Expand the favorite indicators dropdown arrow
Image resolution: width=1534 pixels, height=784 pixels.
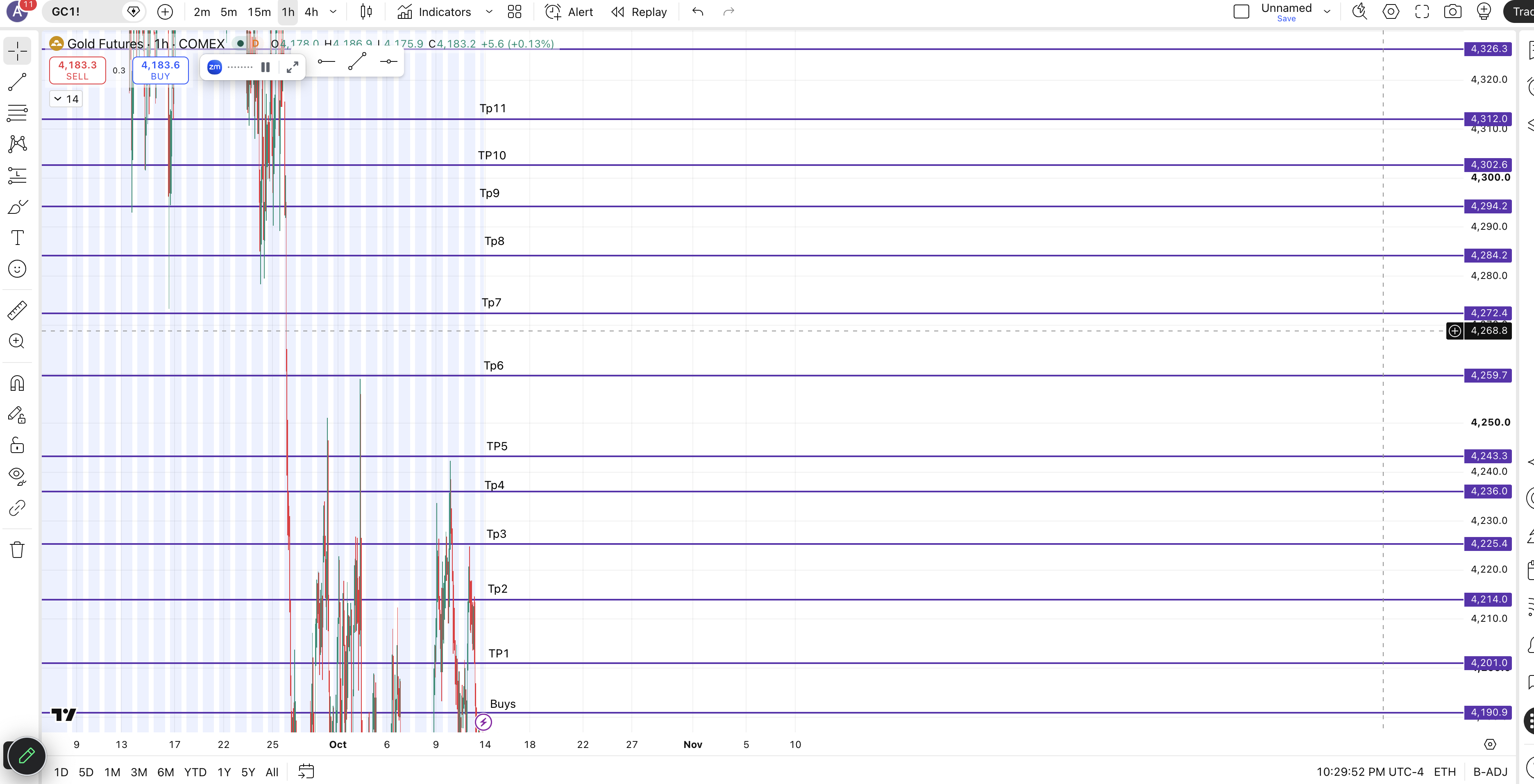(x=489, y=12)
